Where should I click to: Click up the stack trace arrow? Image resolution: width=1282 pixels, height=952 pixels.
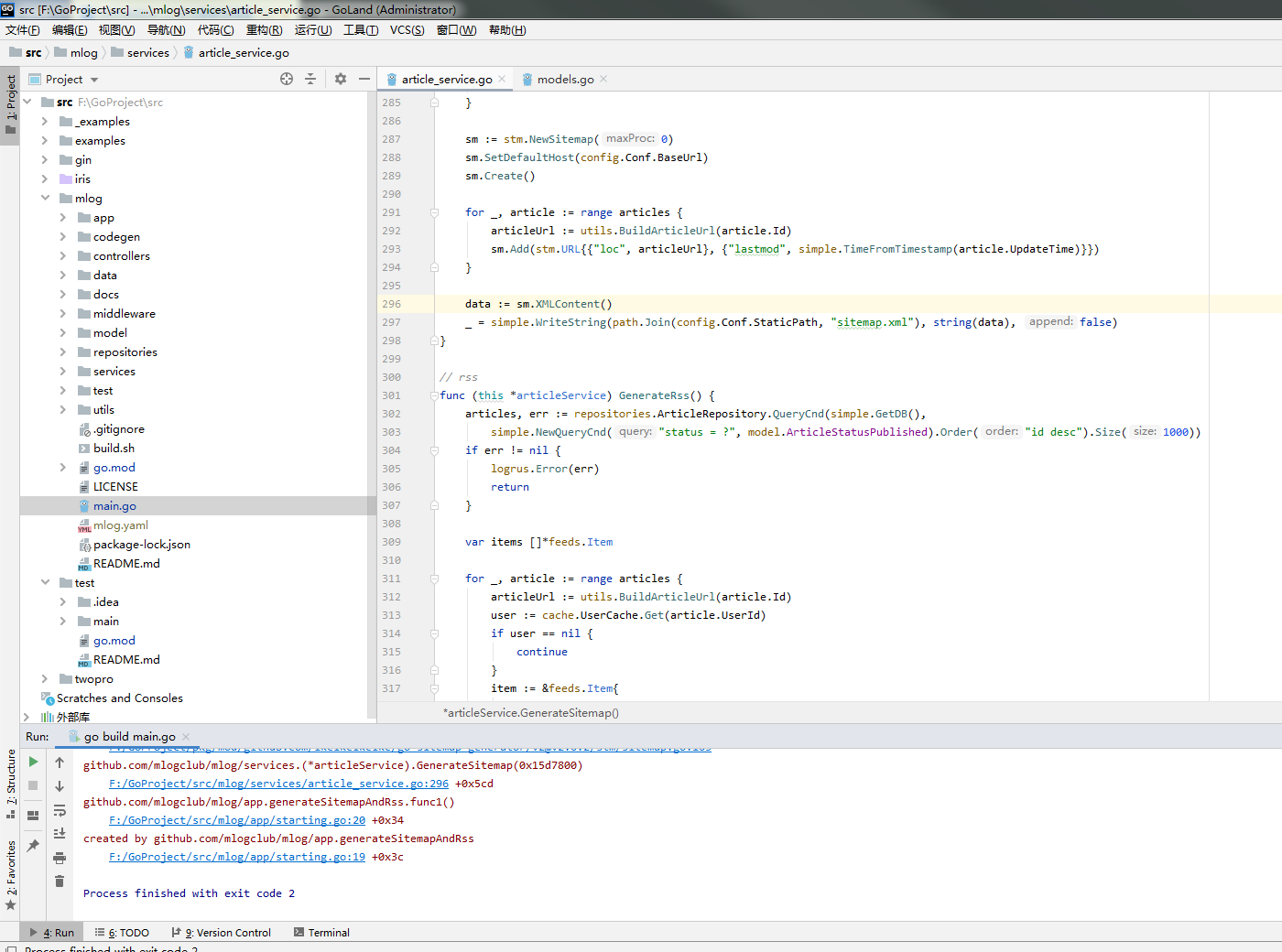tap(60, 763)
